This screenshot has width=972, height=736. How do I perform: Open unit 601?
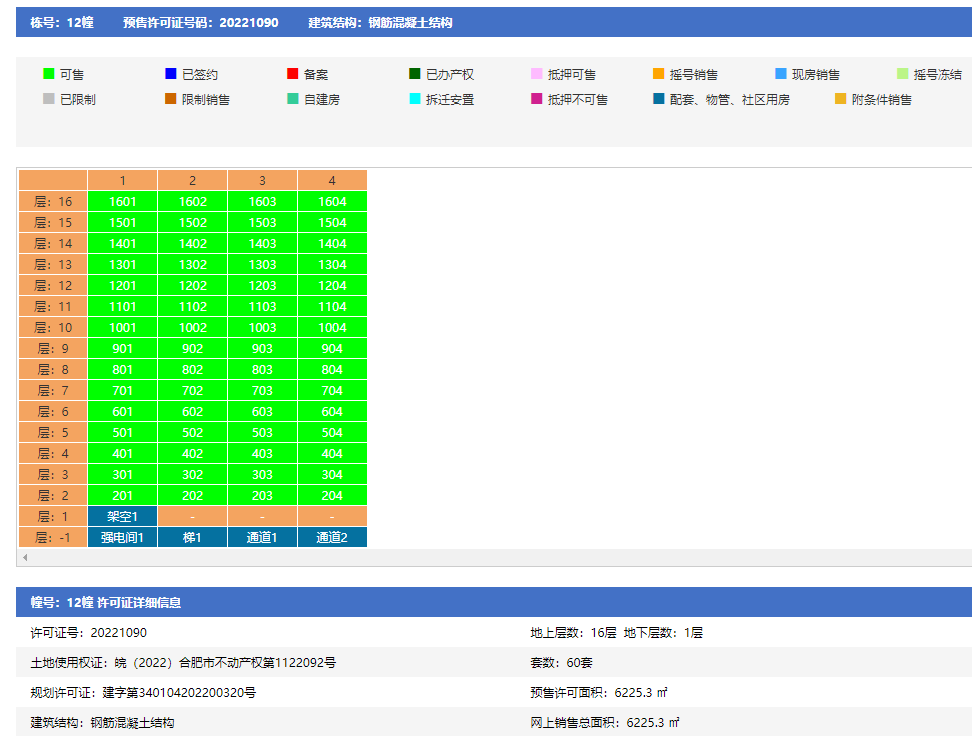click(x=123, y=412)
